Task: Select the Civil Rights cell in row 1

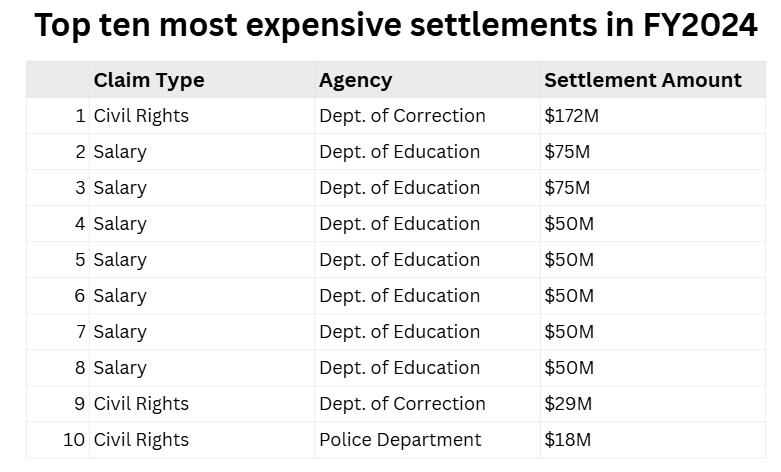Action: tap(141, 116)
